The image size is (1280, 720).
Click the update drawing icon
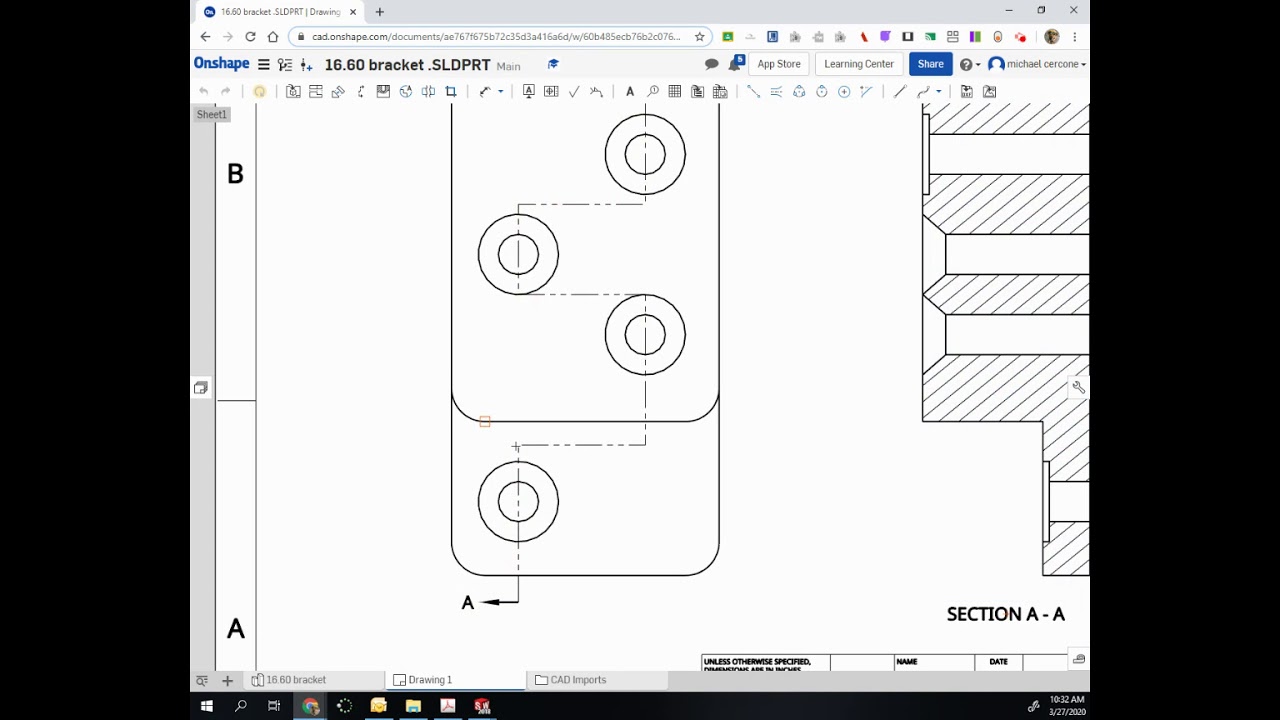pos(259,91)
